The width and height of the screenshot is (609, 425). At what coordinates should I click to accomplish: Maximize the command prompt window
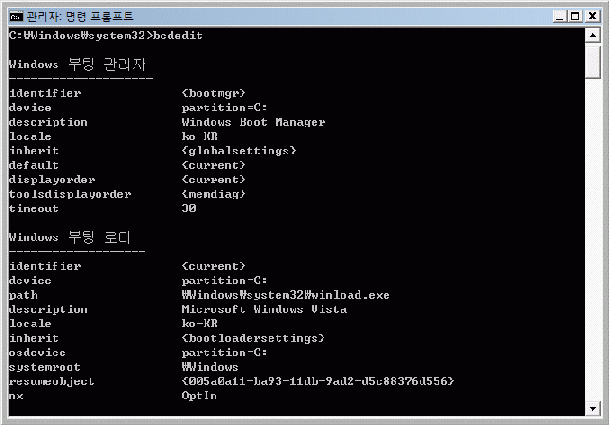[575, 16]
